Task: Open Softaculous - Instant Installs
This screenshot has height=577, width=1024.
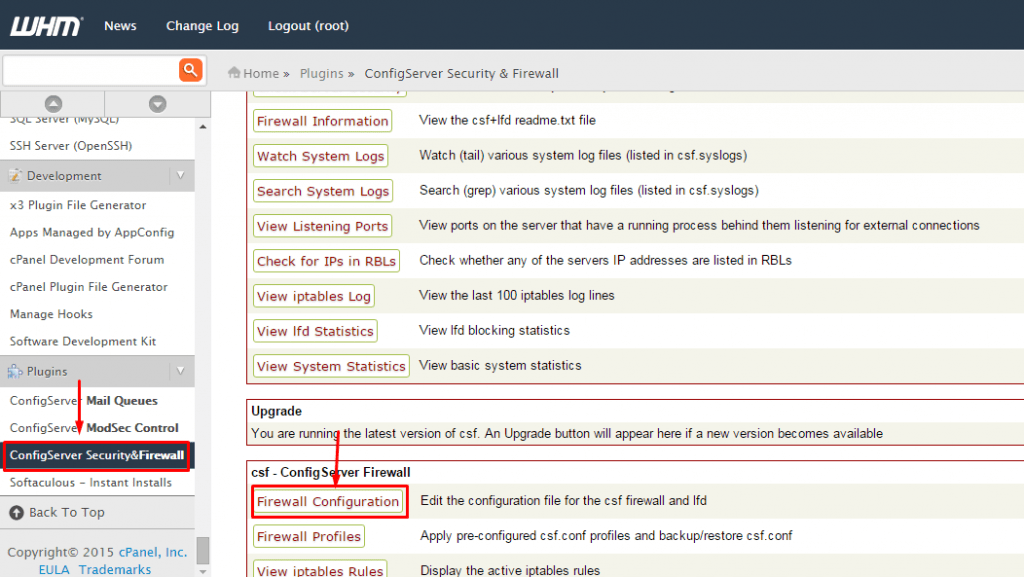Action: pos(90,483)
